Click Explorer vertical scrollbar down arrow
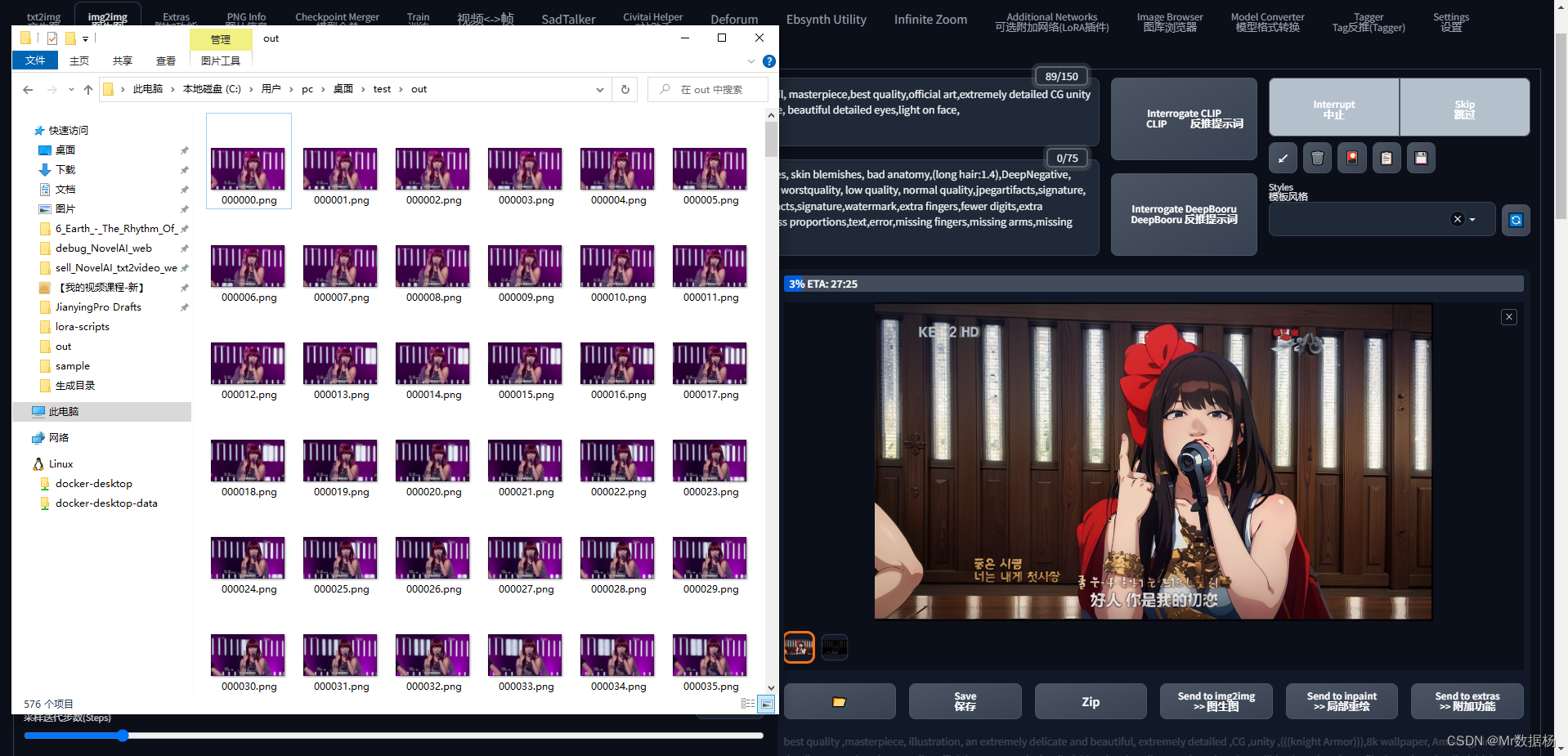The height and width of the screenshot is (756, 1568). pyautogui.click(x=771, y=688)
